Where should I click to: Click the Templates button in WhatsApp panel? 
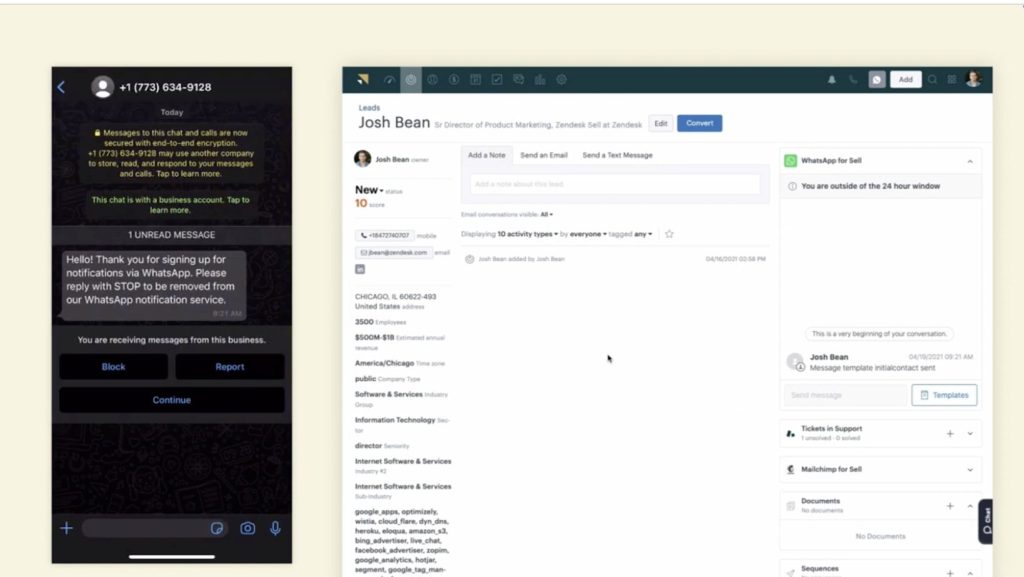click(944, 395)
